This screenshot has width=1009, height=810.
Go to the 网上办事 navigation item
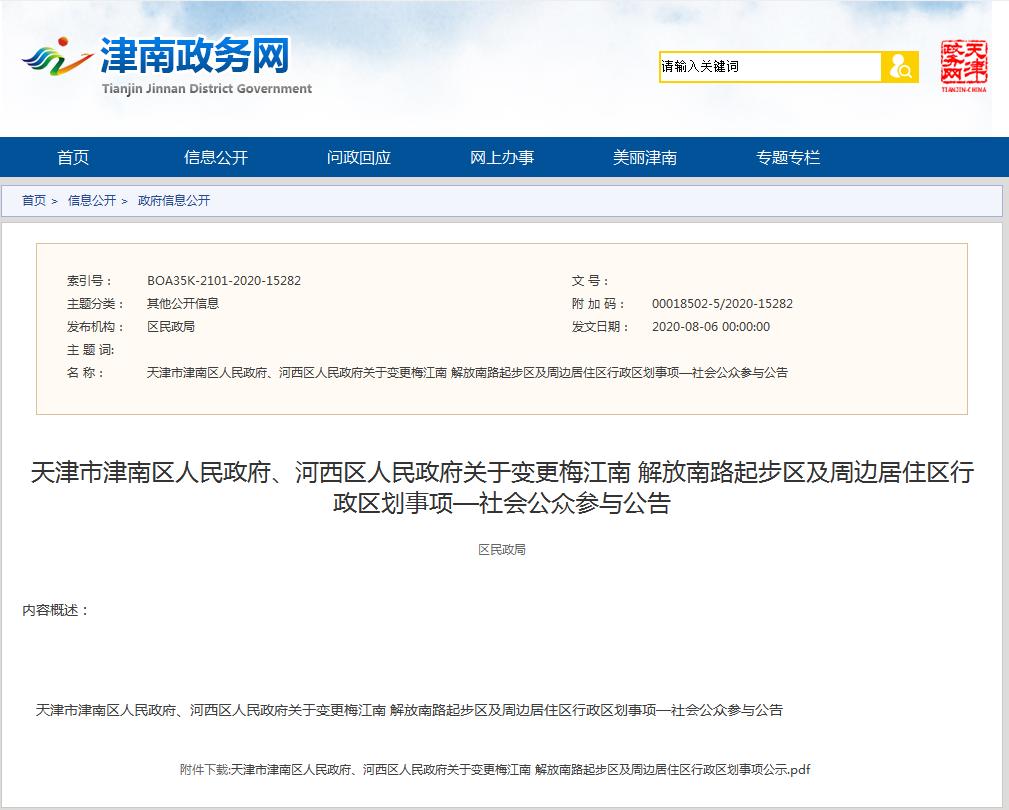(x=502, y=157)
